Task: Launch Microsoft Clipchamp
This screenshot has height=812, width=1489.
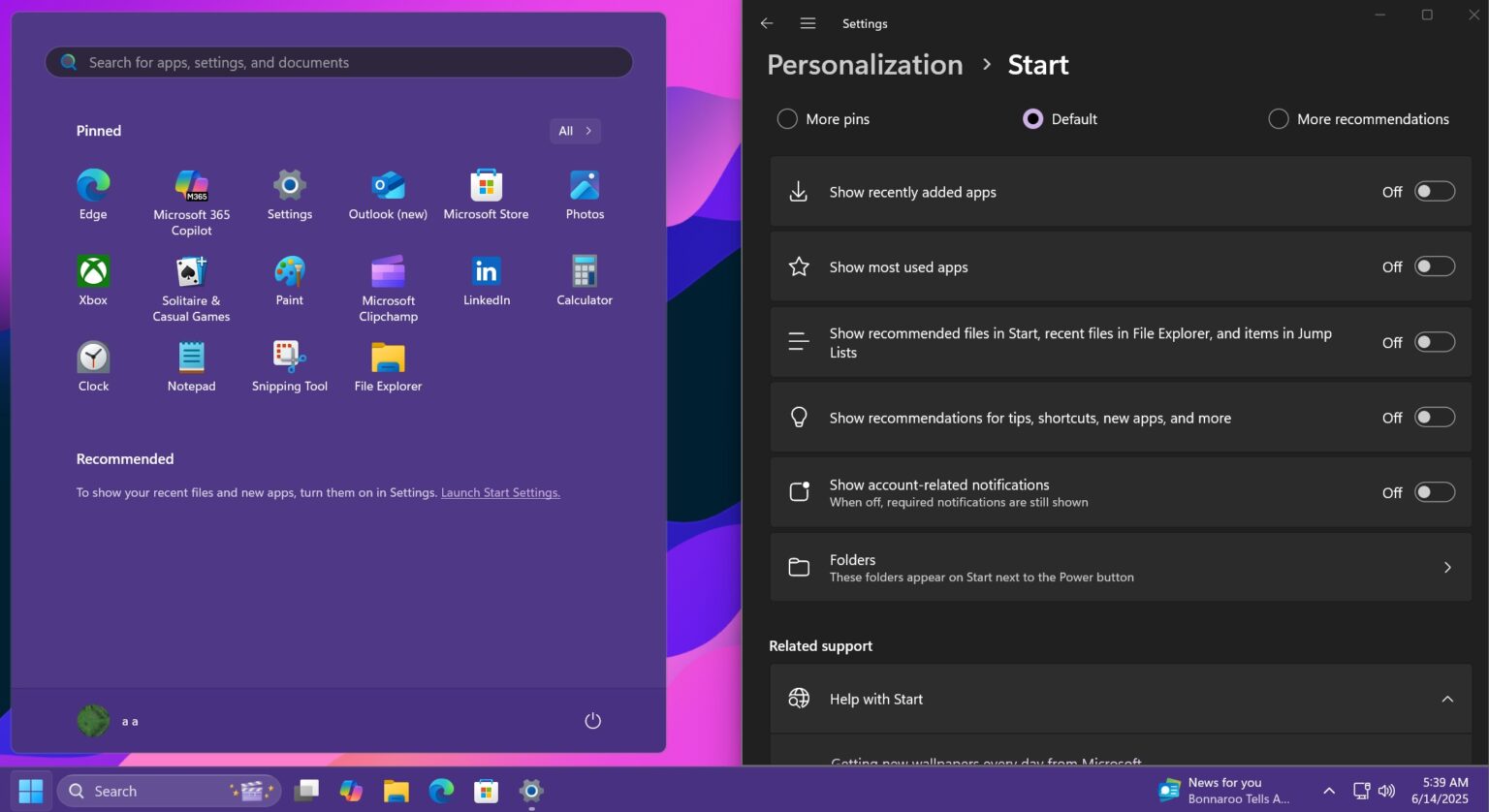Action: click(x=387, y=271)
